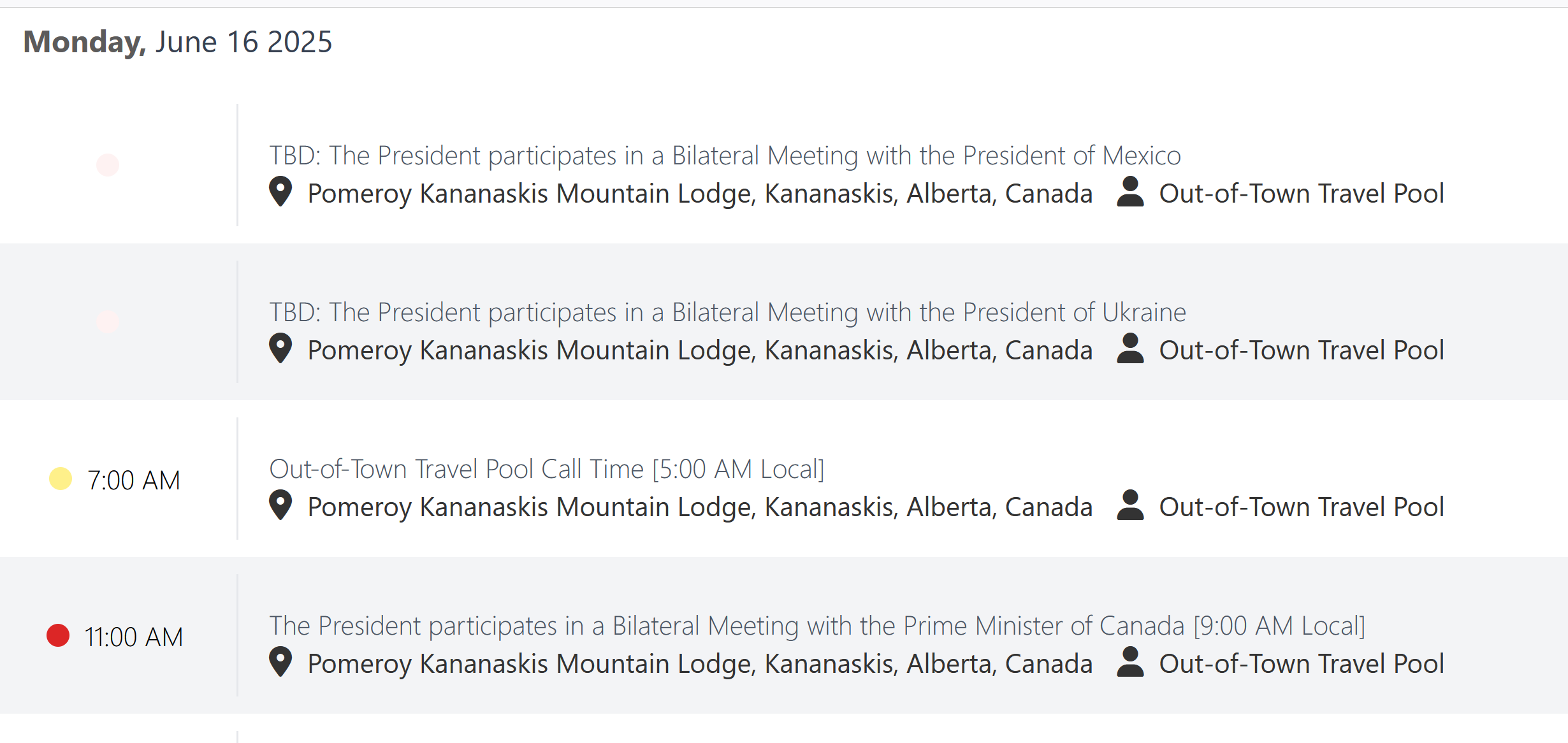This screenshot has width=1568, height=743.
Task: Open the Bilateral Meeting with President of Mexico
Action: pyautogui.click(x=725, y=155)
